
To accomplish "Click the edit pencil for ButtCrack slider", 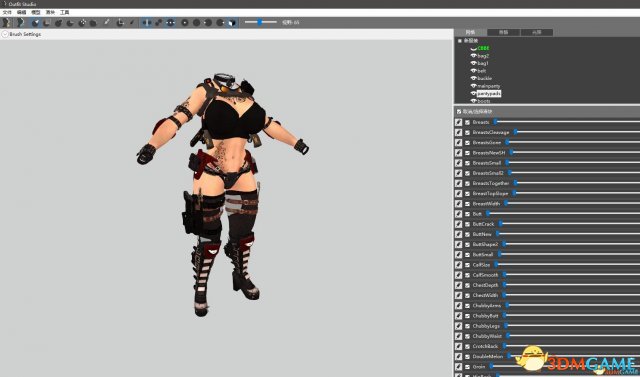I will [459, 224].
